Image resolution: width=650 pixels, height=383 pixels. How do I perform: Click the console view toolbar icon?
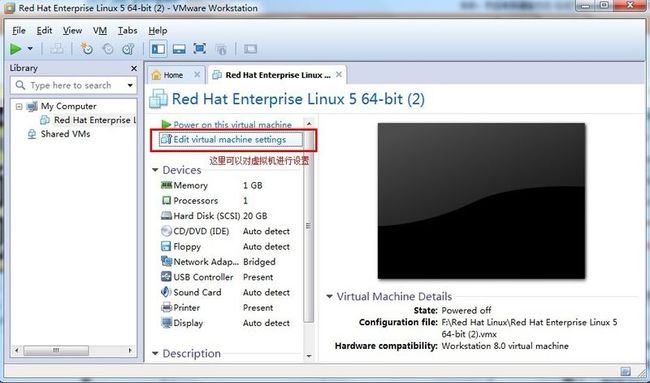point(250,49)
